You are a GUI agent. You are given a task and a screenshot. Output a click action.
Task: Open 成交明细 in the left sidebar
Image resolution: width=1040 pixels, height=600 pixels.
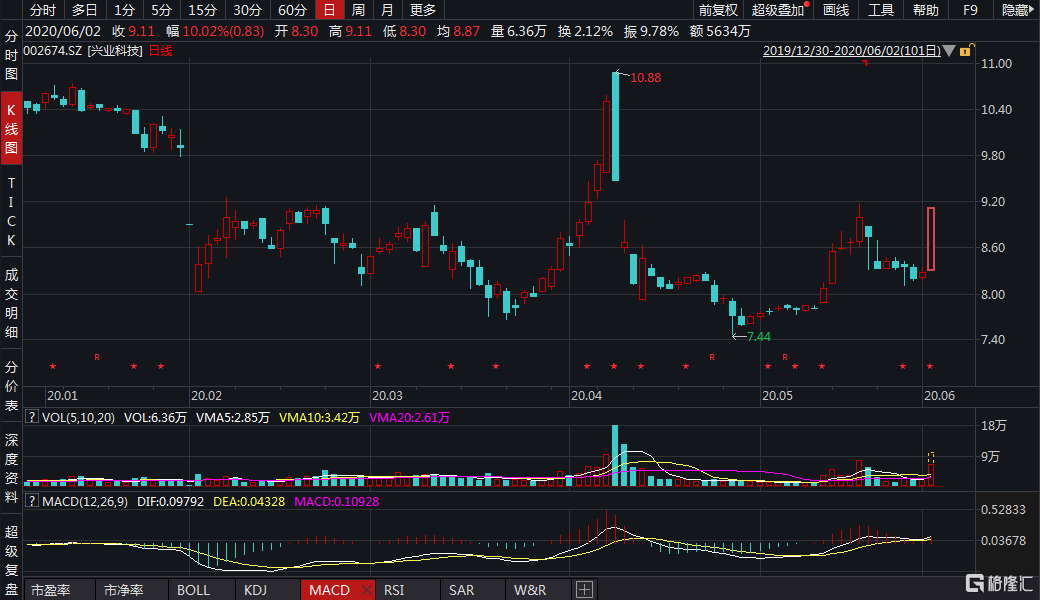click(11, 303)
